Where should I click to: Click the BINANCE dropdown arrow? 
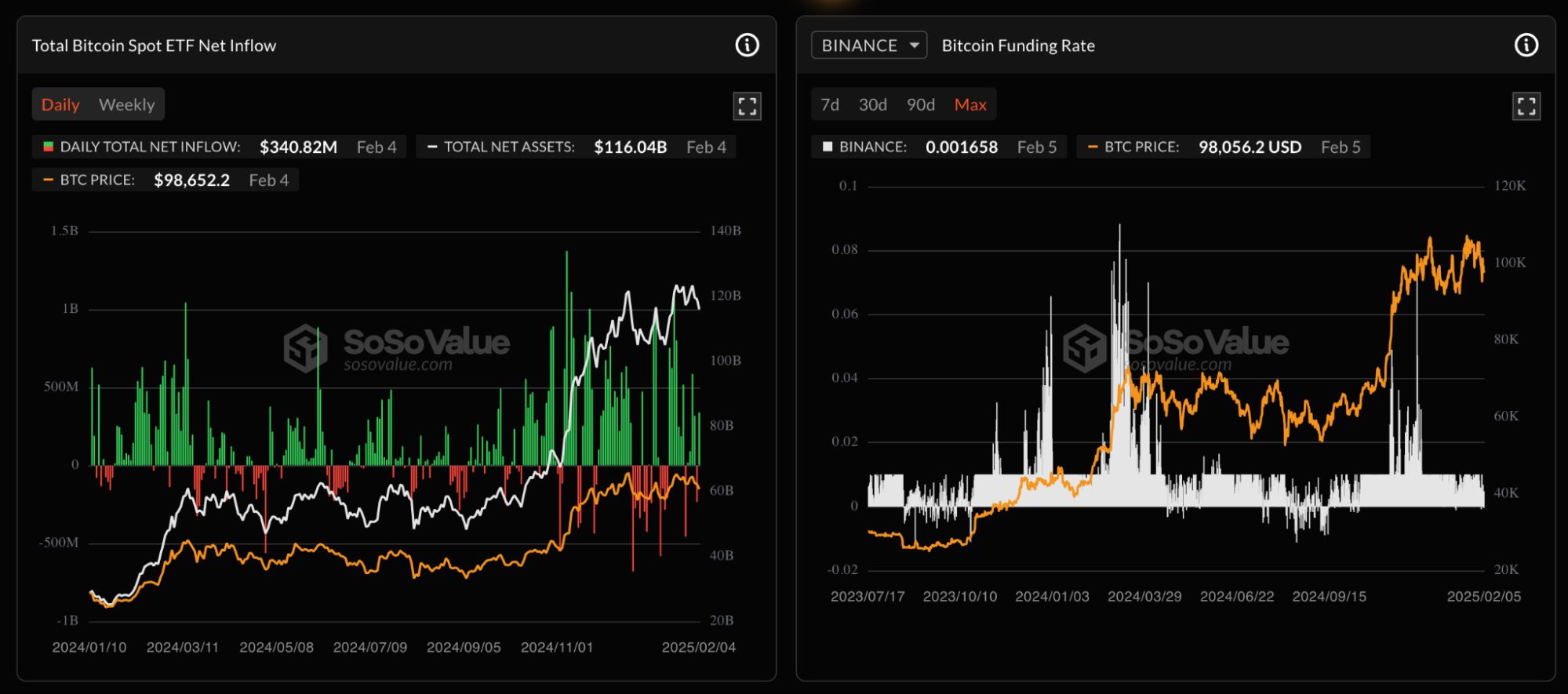tap(914, 45)
